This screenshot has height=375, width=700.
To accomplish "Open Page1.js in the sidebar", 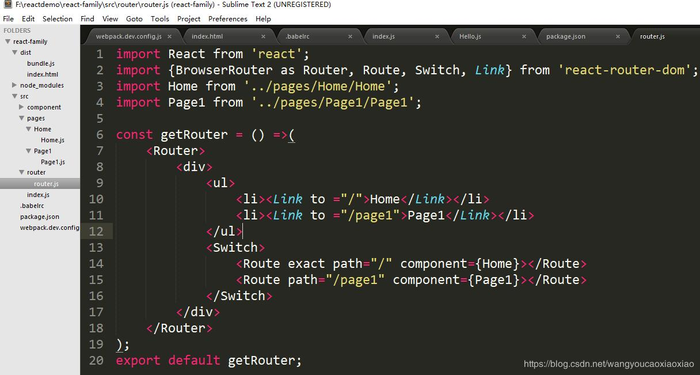I will [x=53, y=162].
